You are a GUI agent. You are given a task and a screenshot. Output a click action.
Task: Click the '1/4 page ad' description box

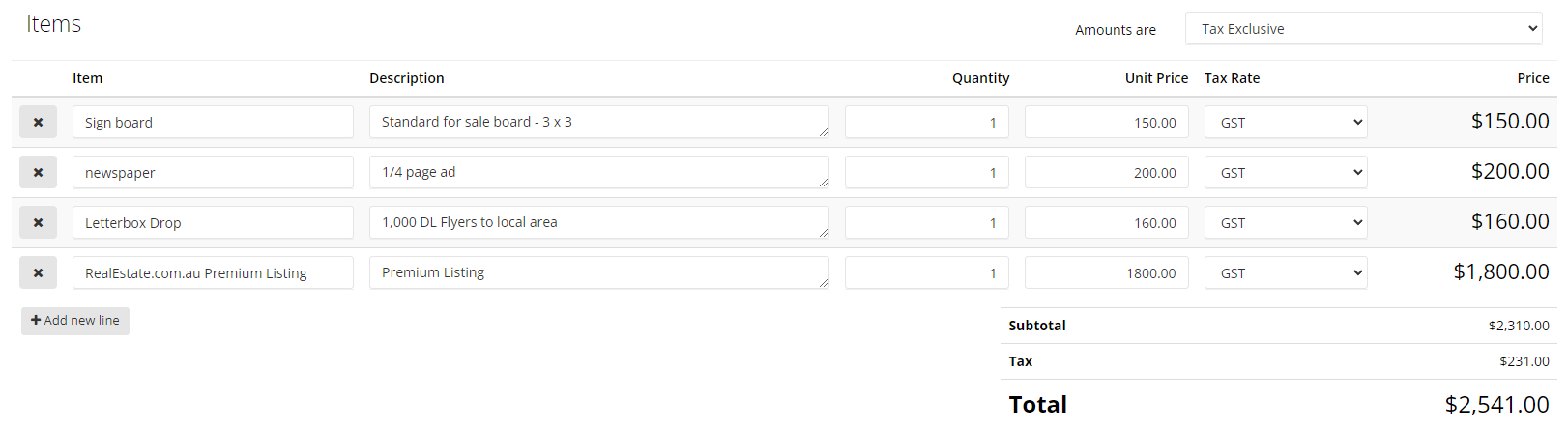[598, 172]
